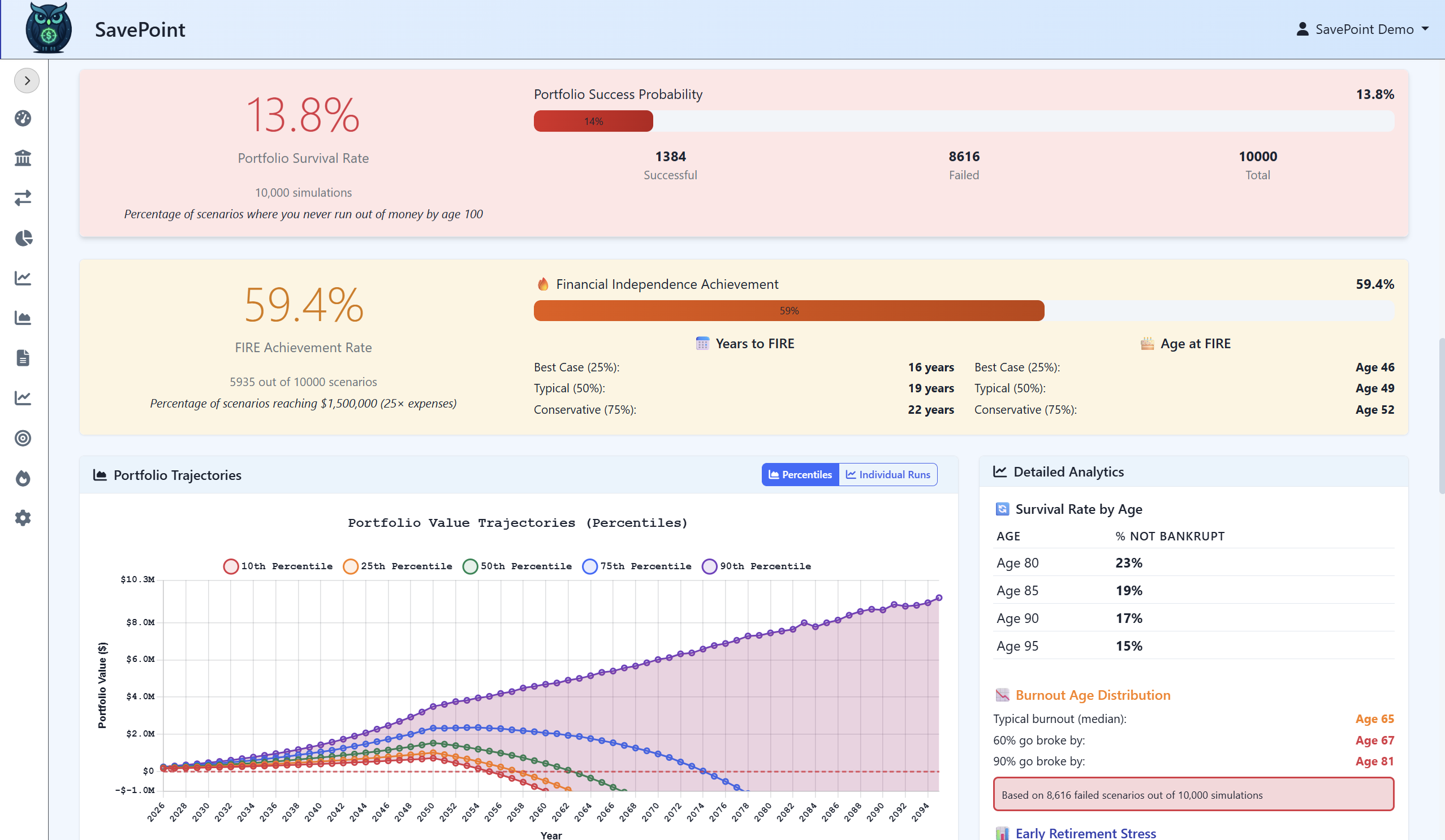This screenshot has width=1445, height=840.
Task: Click the SavePoint brand title link
Action: [140, 29]
